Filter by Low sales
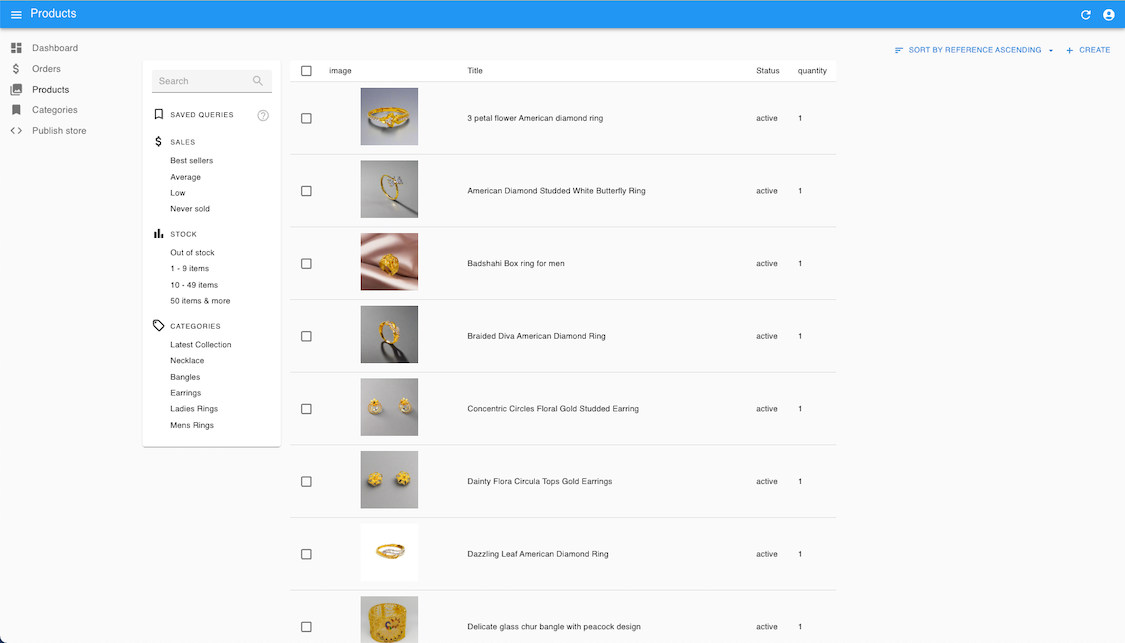Screen dimensions: 1125x643 point(177,193)
